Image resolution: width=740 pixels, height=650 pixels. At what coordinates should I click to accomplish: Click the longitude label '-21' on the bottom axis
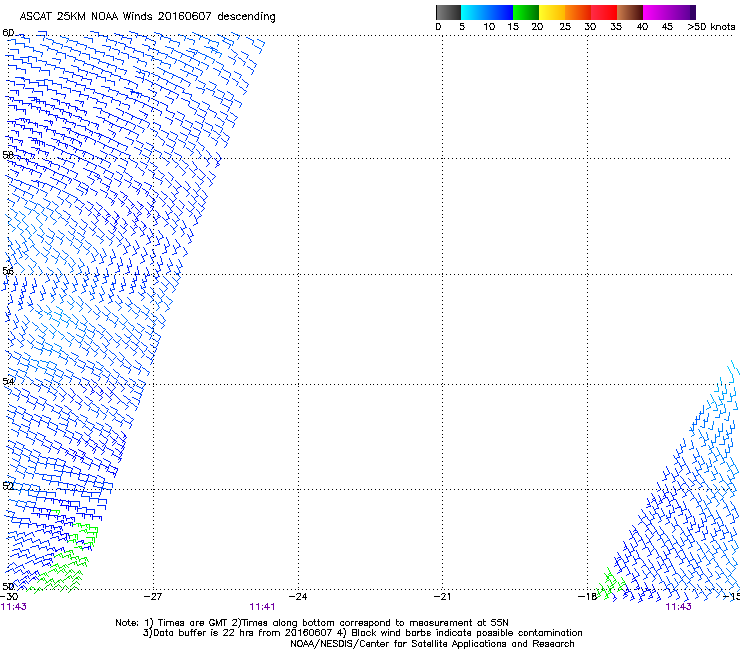pyautogui.click(x=442, y=596)
